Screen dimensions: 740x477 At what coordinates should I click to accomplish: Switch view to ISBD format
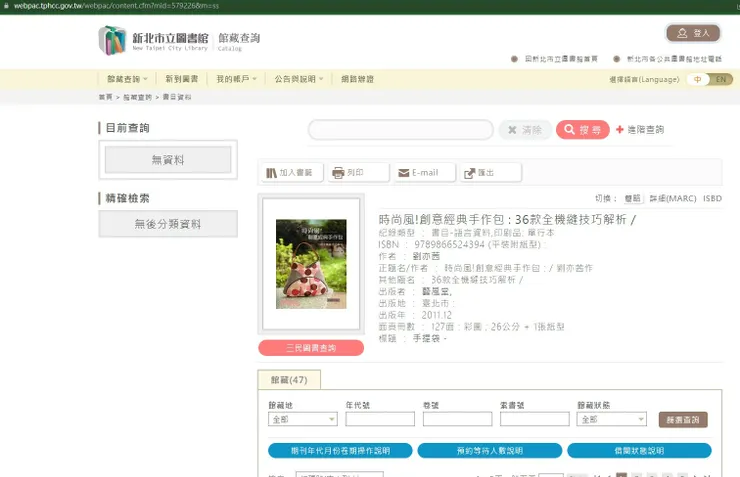click(712, 198)
